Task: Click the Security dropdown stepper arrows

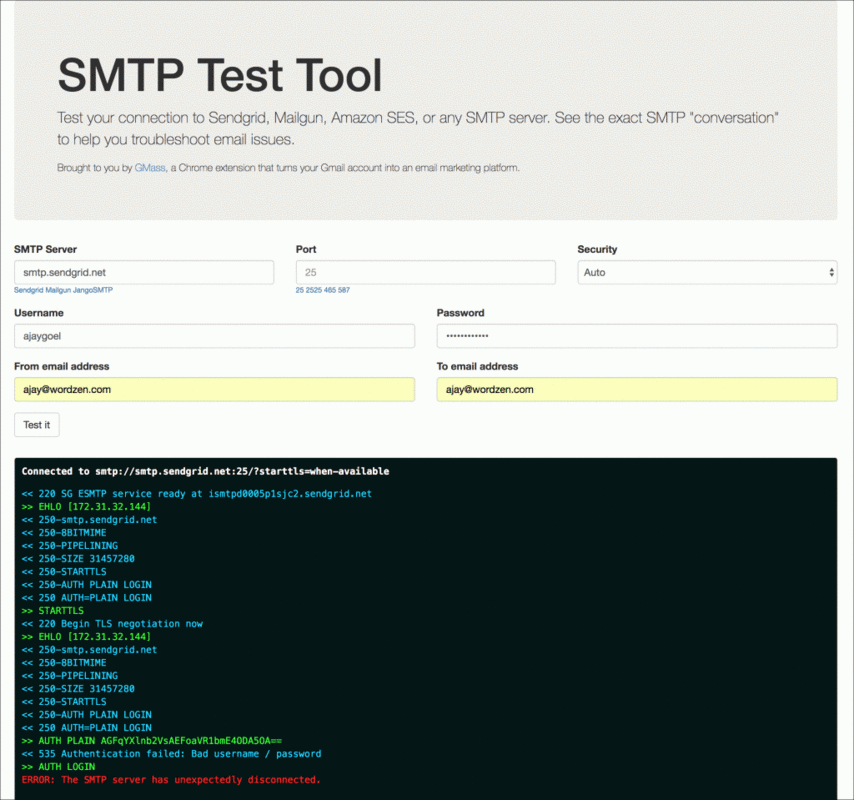Action: (830, 272)
